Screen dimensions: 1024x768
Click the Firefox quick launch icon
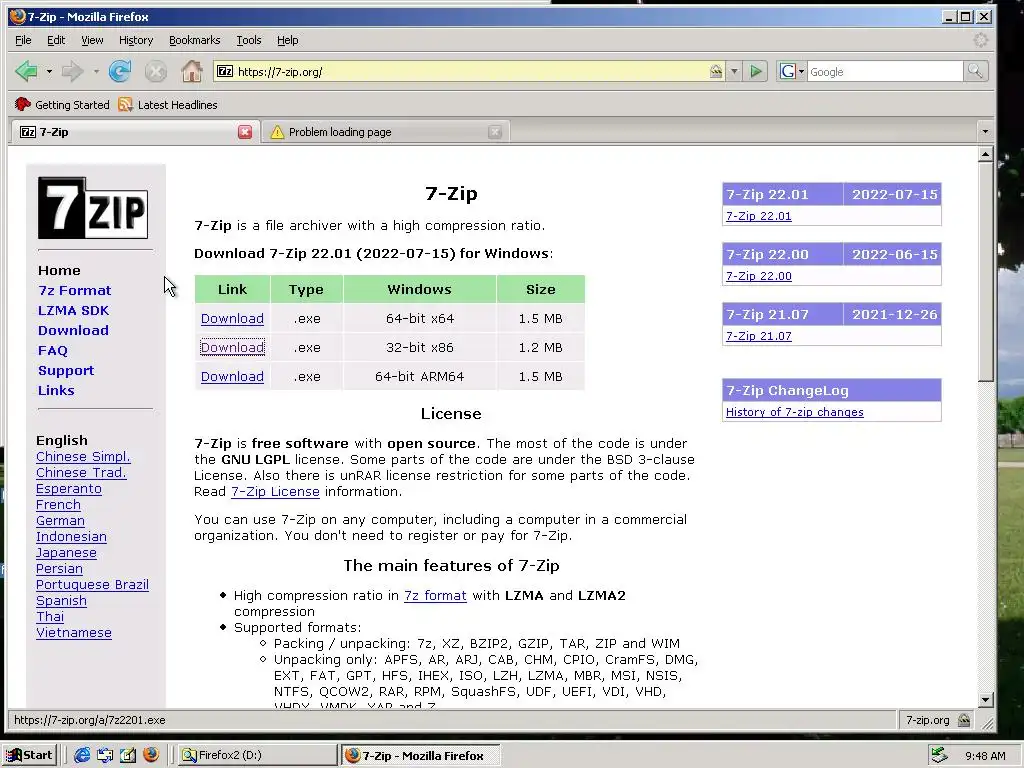(151, 755)
